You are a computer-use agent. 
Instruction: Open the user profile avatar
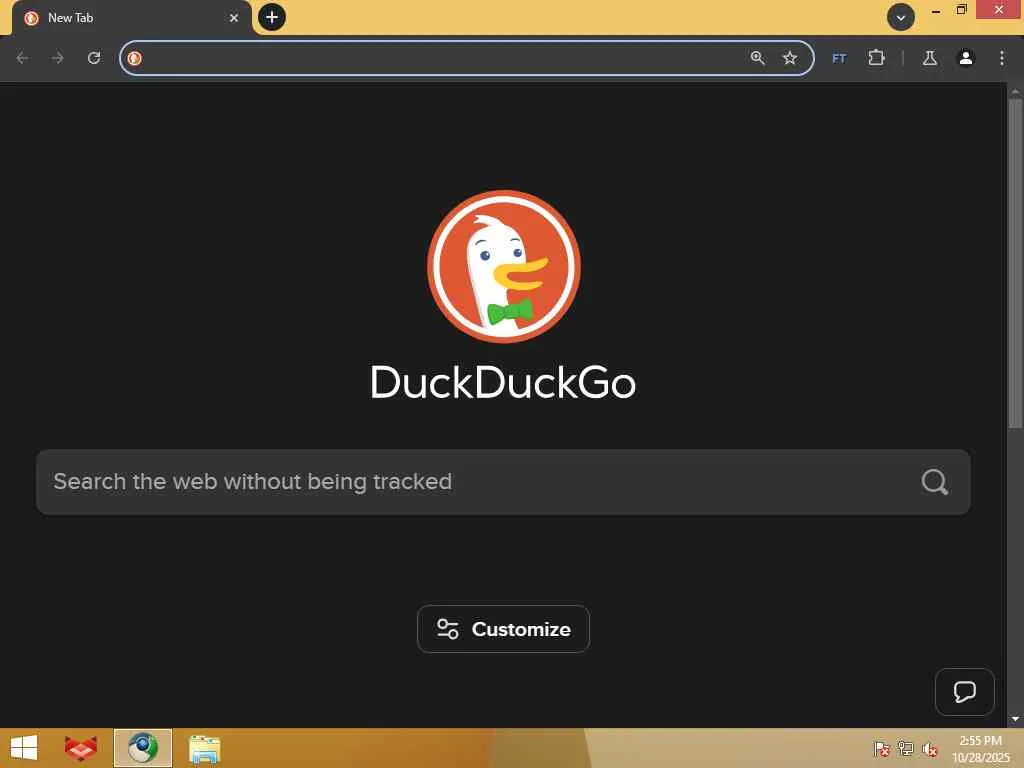(966, 58)
